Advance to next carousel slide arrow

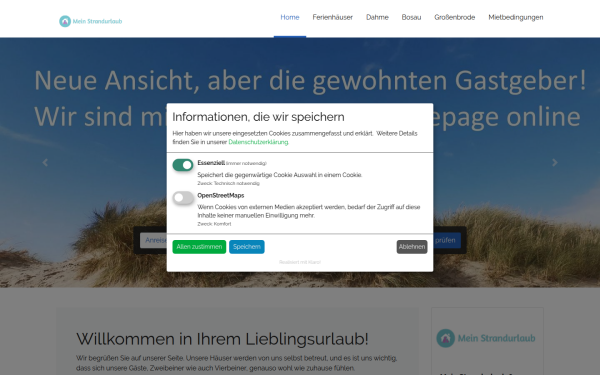click(x=555, y=163)
